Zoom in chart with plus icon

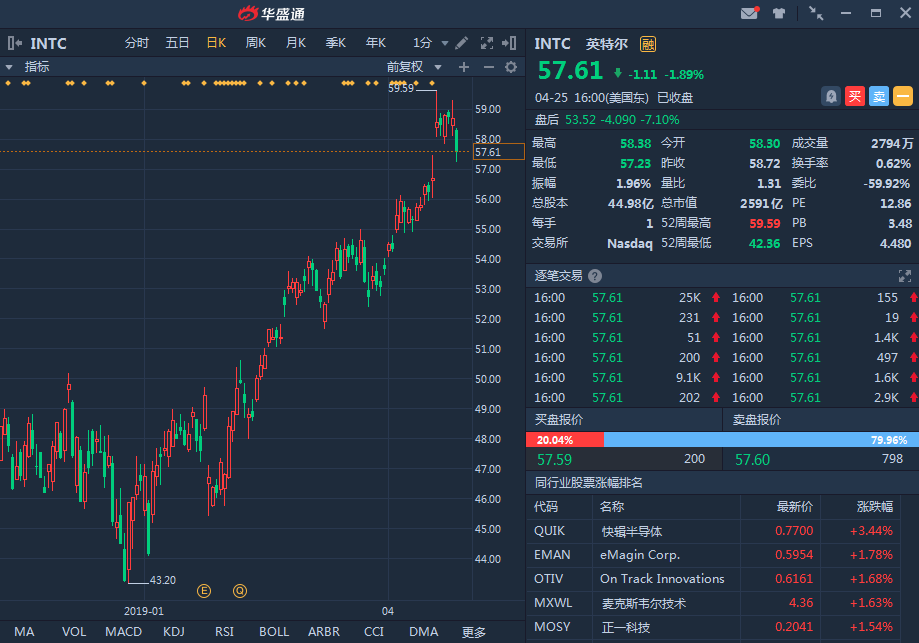(x=464, y=67)
